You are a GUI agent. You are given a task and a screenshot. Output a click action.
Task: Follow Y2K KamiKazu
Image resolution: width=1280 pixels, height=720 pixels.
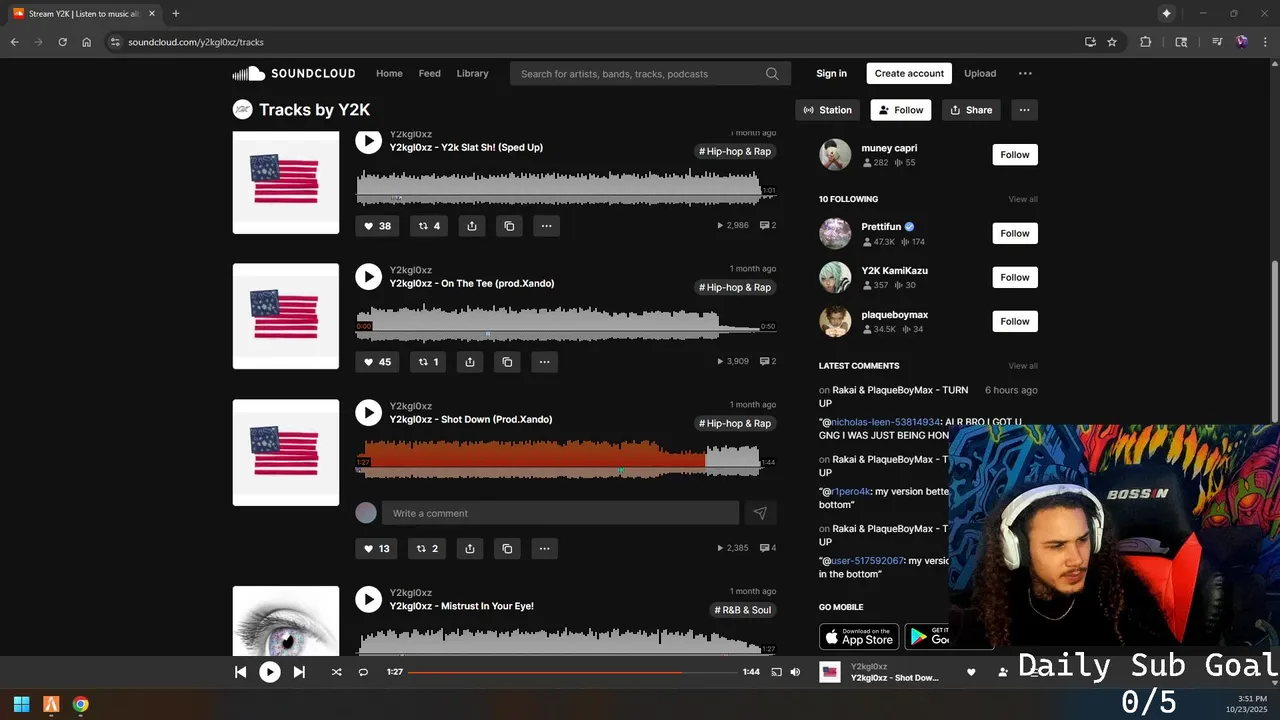coord(1015,277)
